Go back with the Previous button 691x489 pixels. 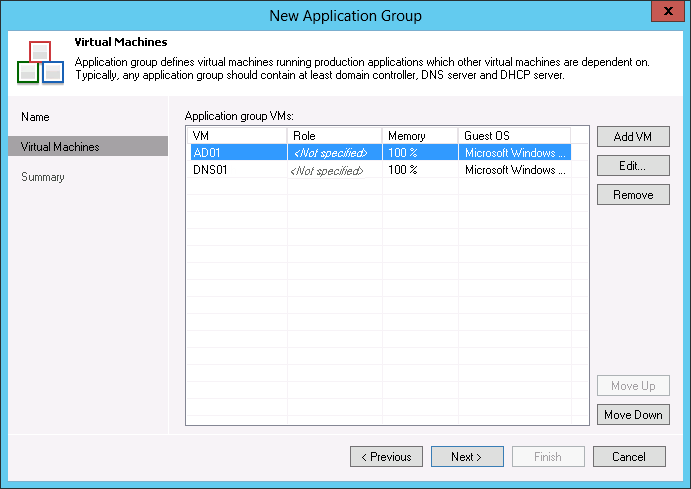(x=386, y=457)
